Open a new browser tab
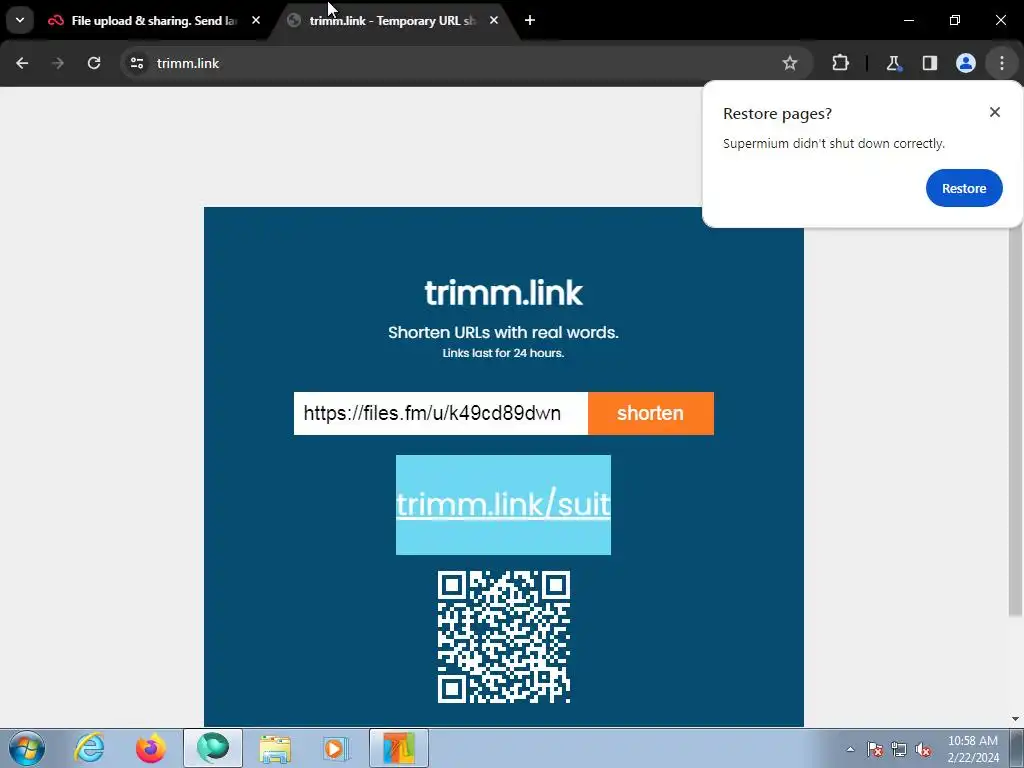 click(530, 20)
